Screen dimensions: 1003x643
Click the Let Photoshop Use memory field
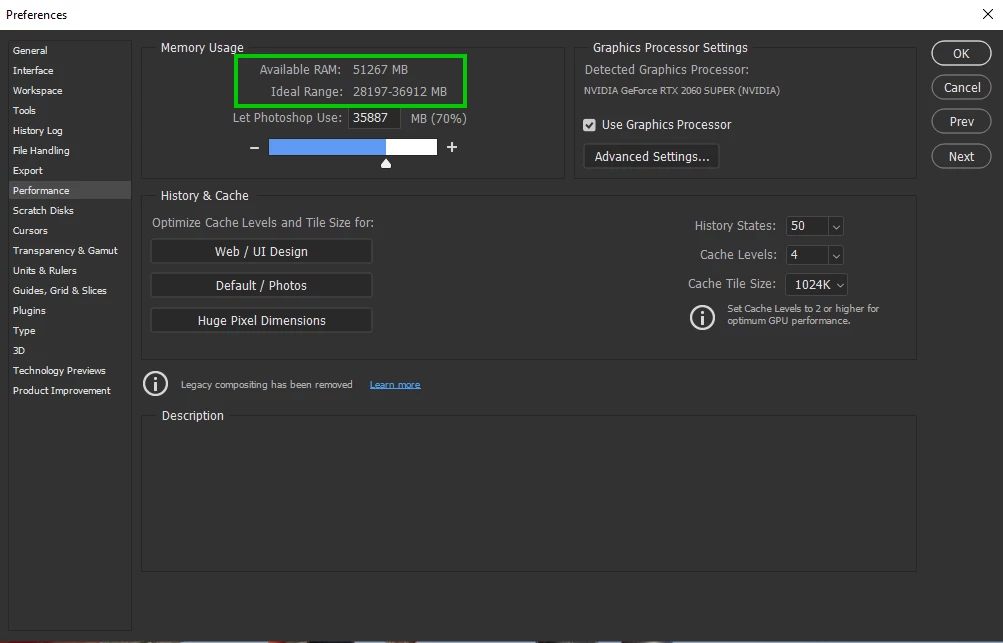tap(374, 118)
